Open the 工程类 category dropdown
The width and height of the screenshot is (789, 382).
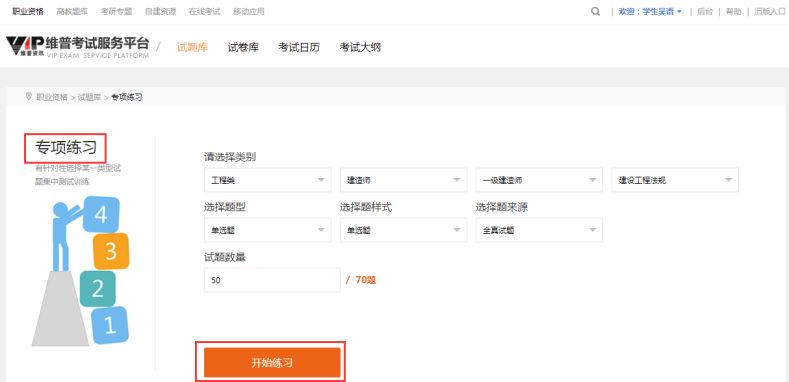pos(268,180)
